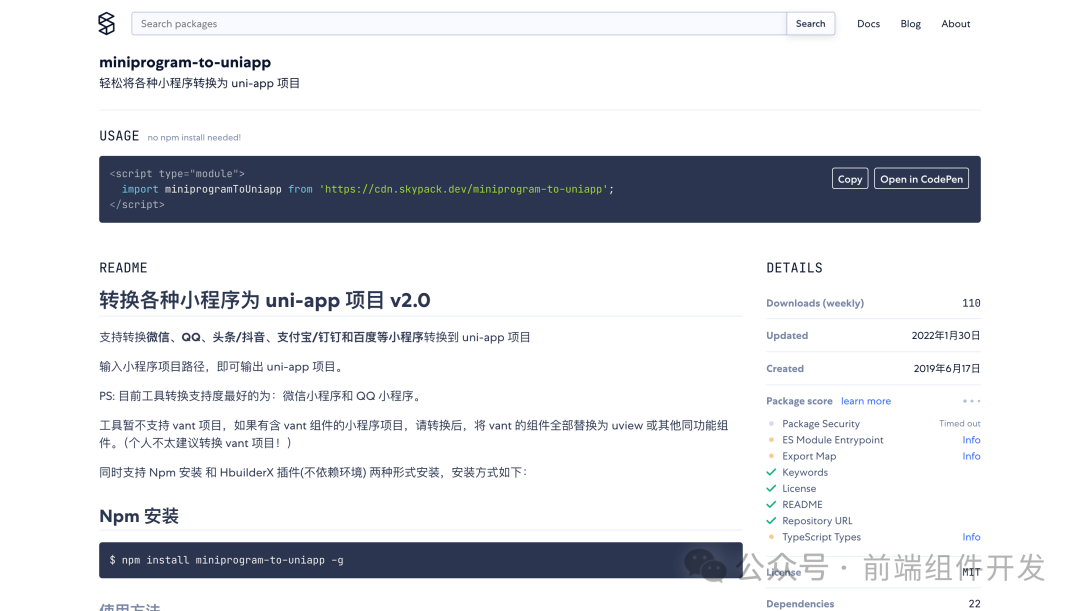1080x611 pixels.
Task: Open Info for TypeScript Types
Action: [x=971, y=537]
